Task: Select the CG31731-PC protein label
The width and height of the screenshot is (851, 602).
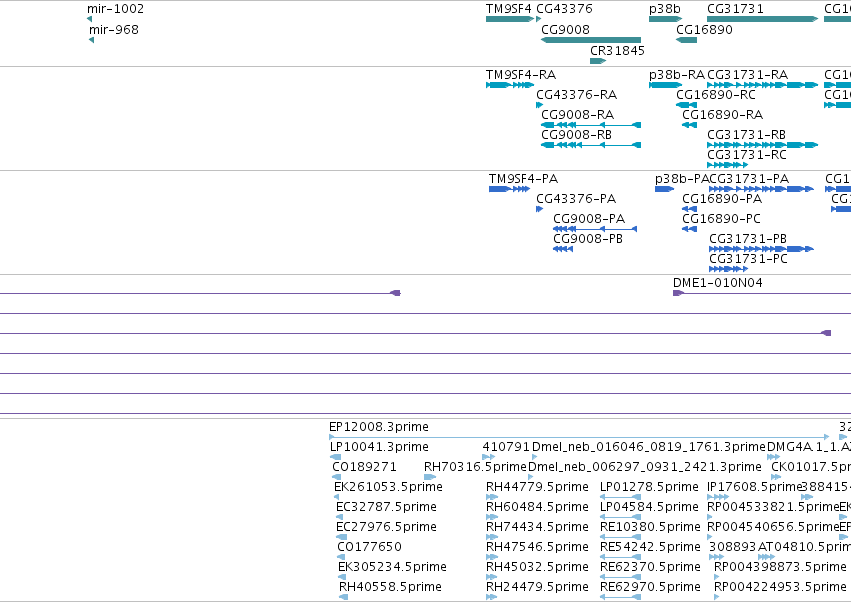Action: (x=748, y=259)
